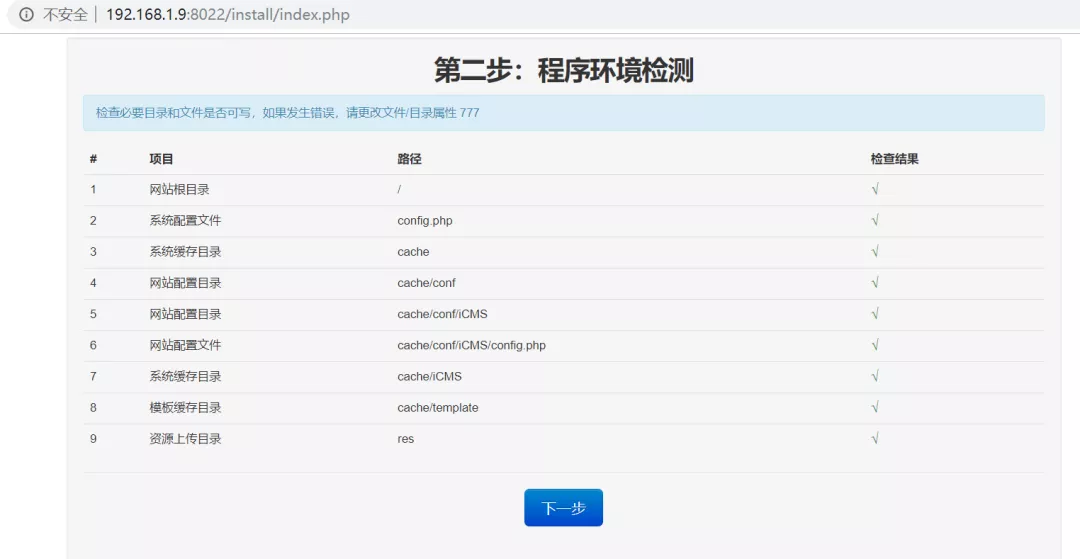Click the check mark for cache row 3

pos(875,252)
